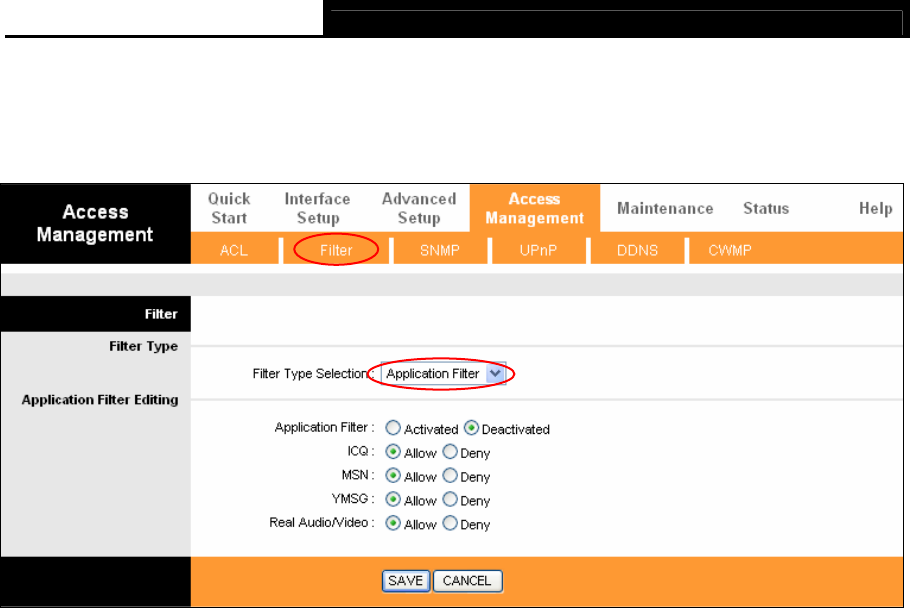This screenshot has width=910, height=608.
Task: Open the Help tab
Action: coord(875,208)
